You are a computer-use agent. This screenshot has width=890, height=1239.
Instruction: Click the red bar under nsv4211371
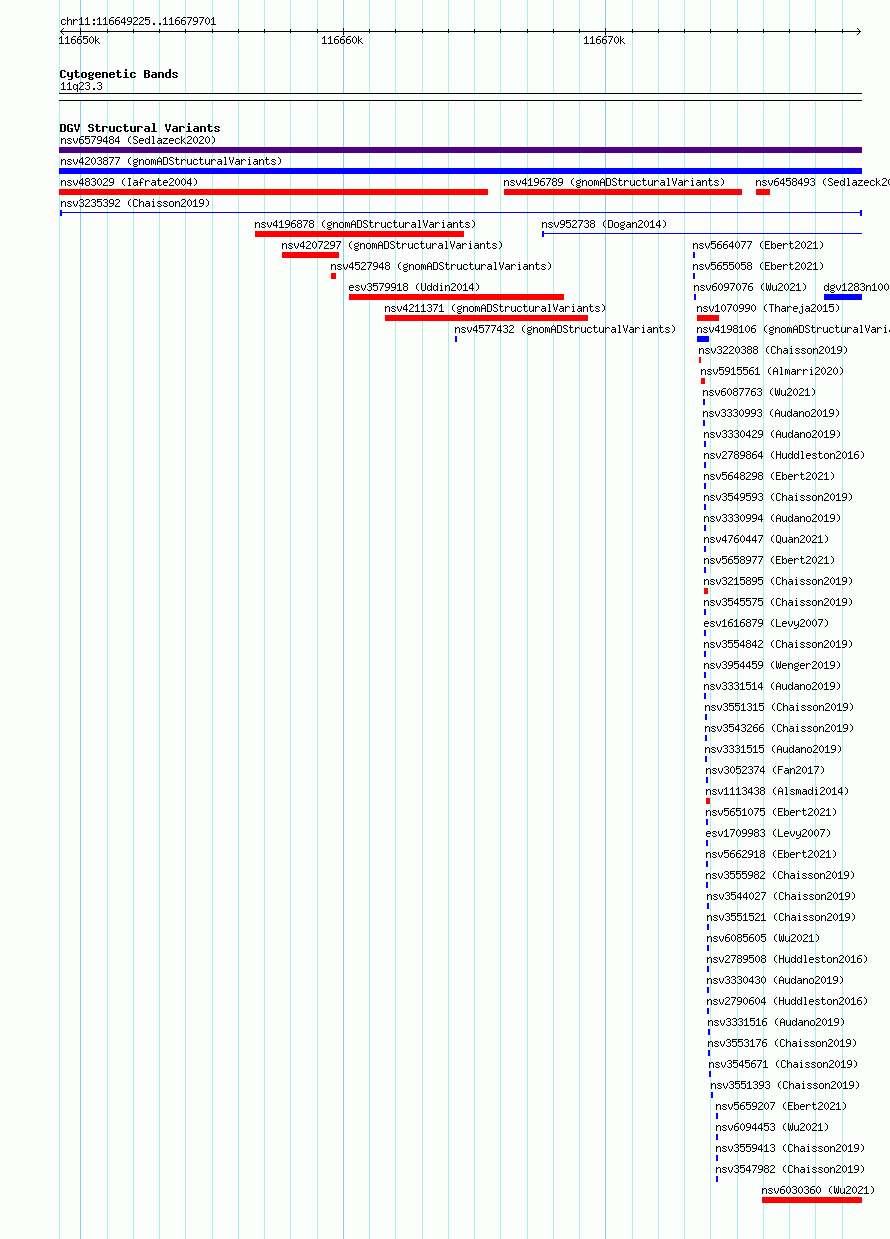pyautogui.click(x=486, y=318)
